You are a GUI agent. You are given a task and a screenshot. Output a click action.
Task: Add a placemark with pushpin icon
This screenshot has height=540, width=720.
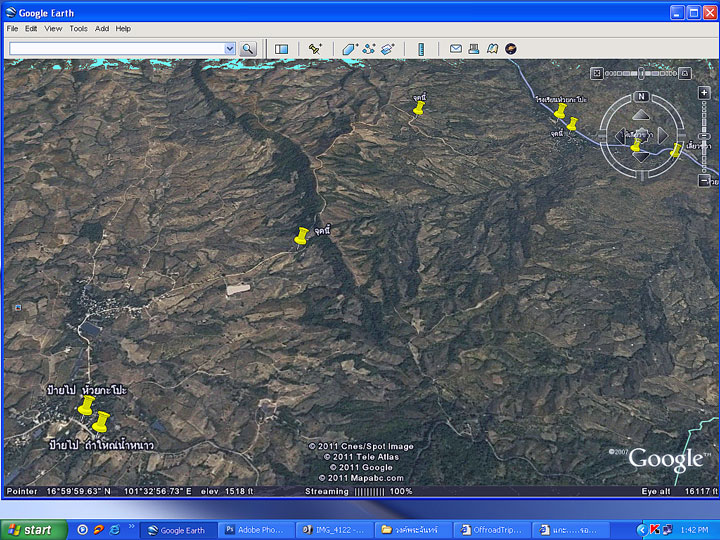(x=315, y=48)
